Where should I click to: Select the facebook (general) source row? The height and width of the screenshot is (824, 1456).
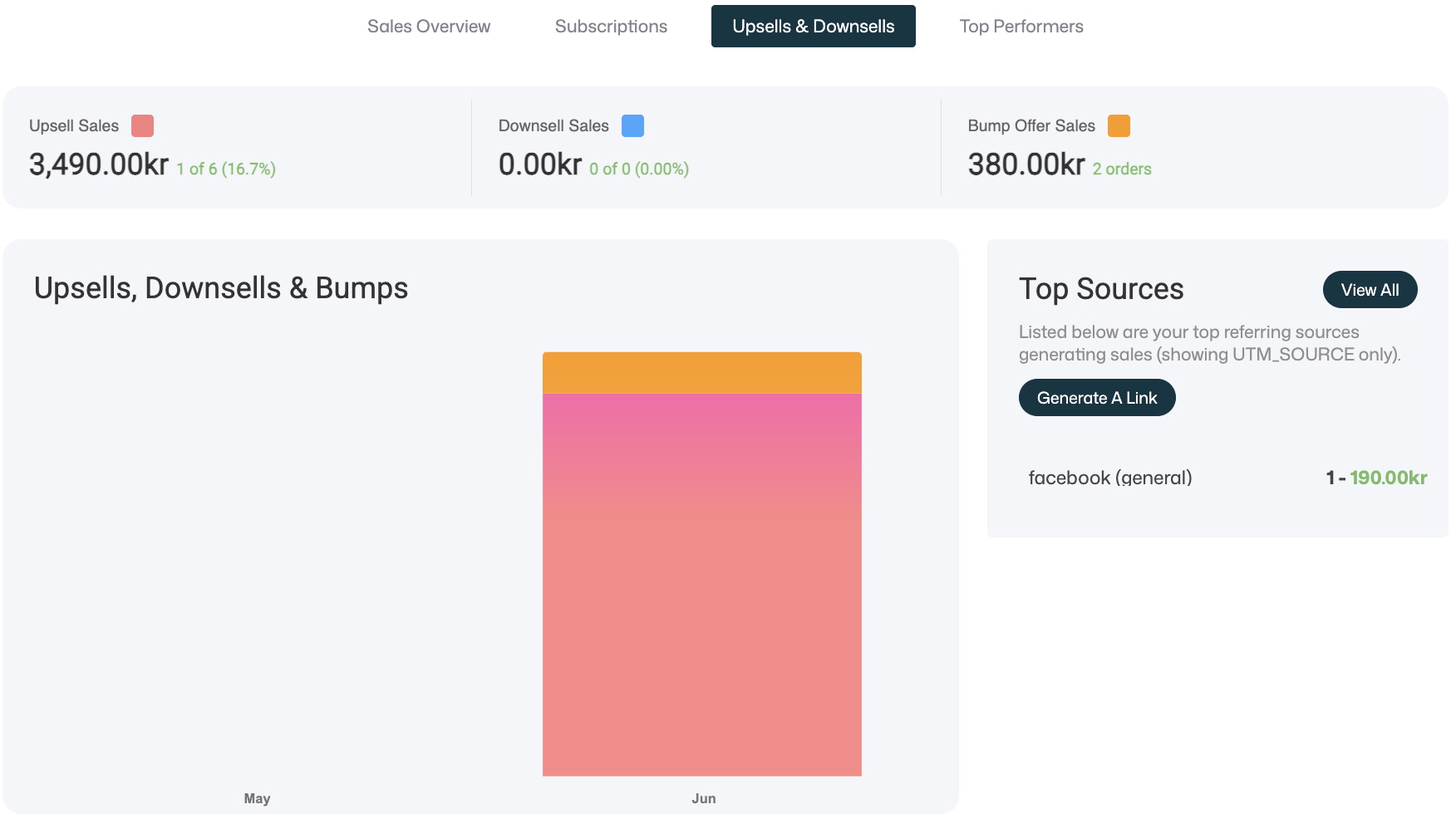tap(1227, 478)
